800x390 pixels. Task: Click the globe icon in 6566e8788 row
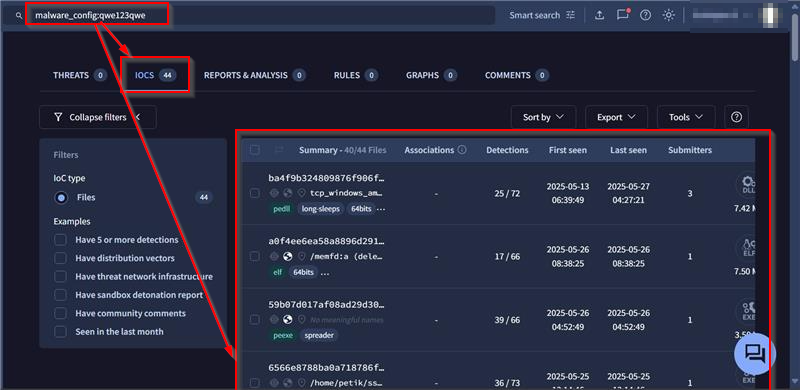click(288, 383)
